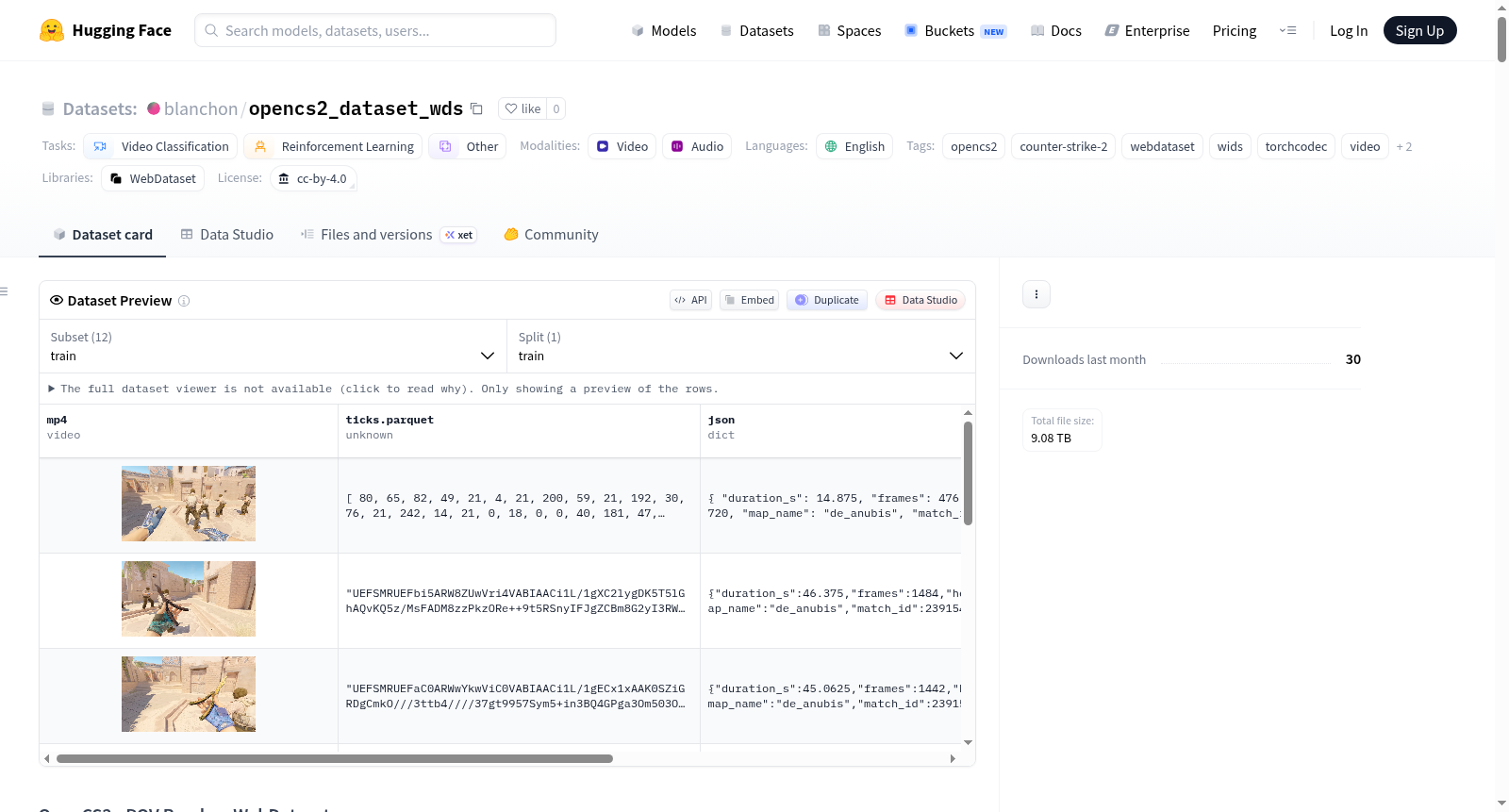The image size is (1509, 812).
Task: Click the blanchon user avatar icon
Action: tap(154, 108)
